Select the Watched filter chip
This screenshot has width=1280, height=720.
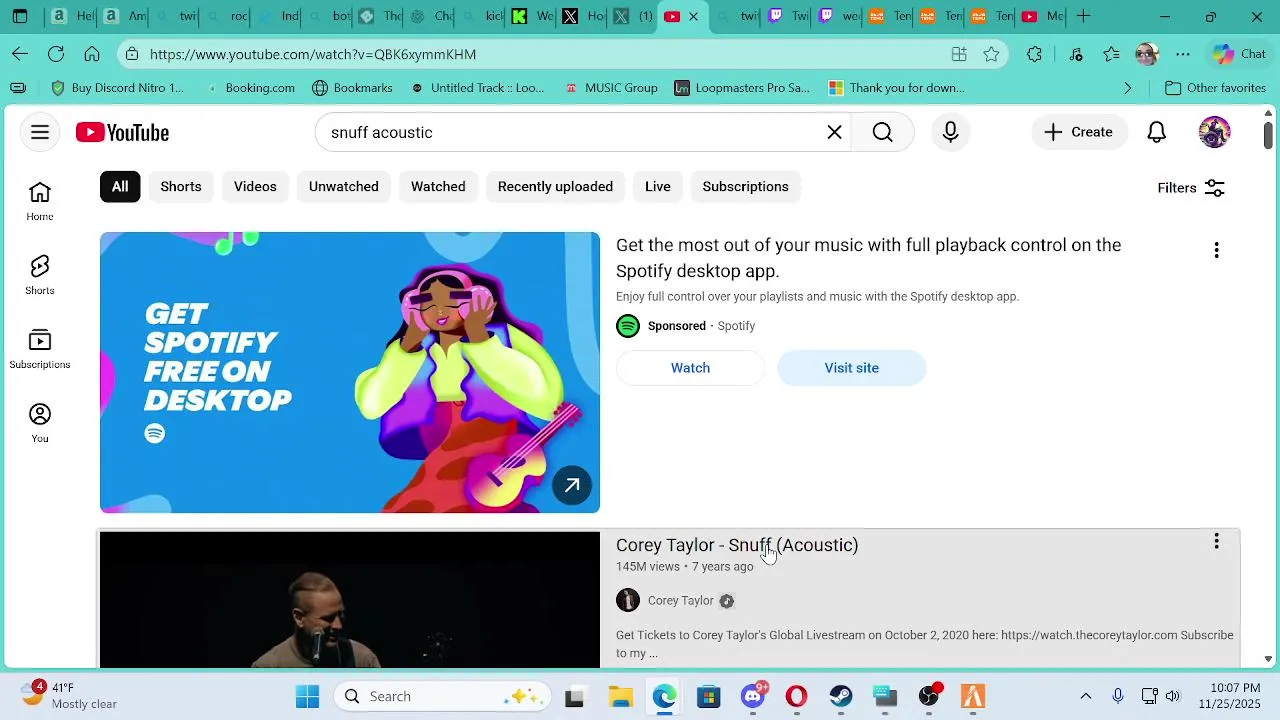coord(438,187)
